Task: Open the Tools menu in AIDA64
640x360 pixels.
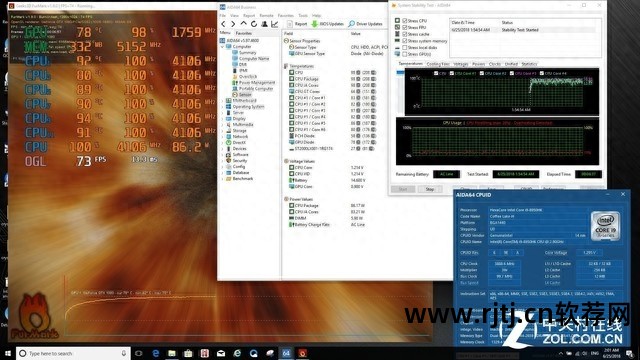Action: tap(303, 16)
